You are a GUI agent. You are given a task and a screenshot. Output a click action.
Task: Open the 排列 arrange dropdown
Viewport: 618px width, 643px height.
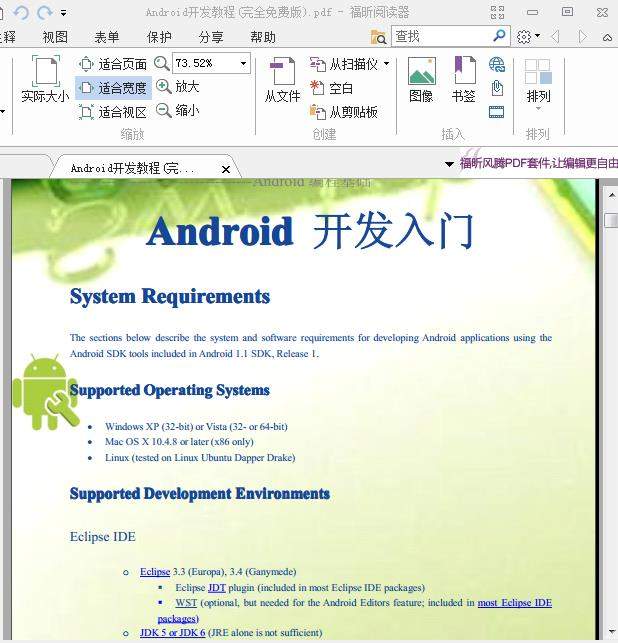coord(538,85)
